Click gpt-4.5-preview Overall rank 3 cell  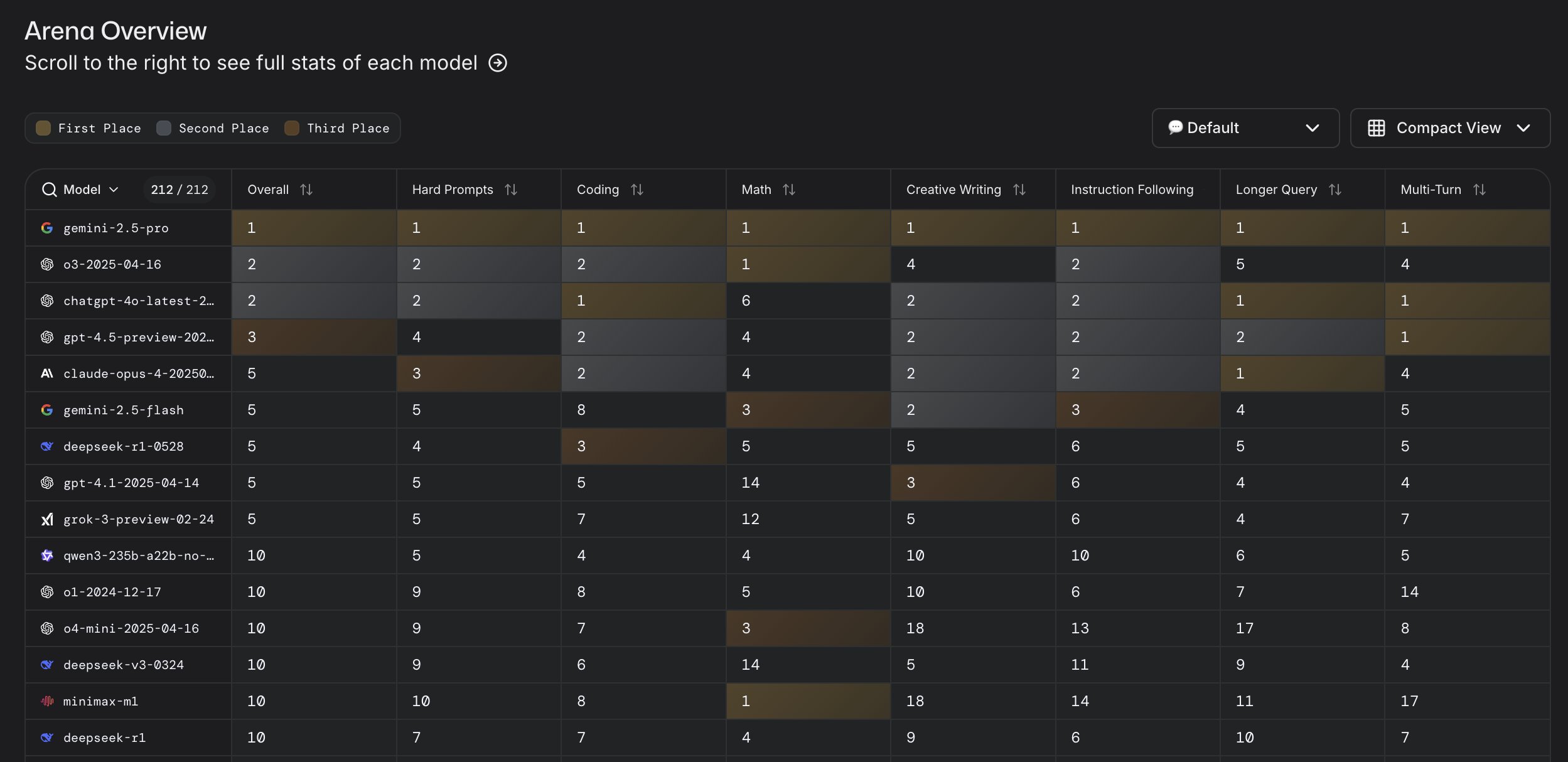click(x=314, y=337)
